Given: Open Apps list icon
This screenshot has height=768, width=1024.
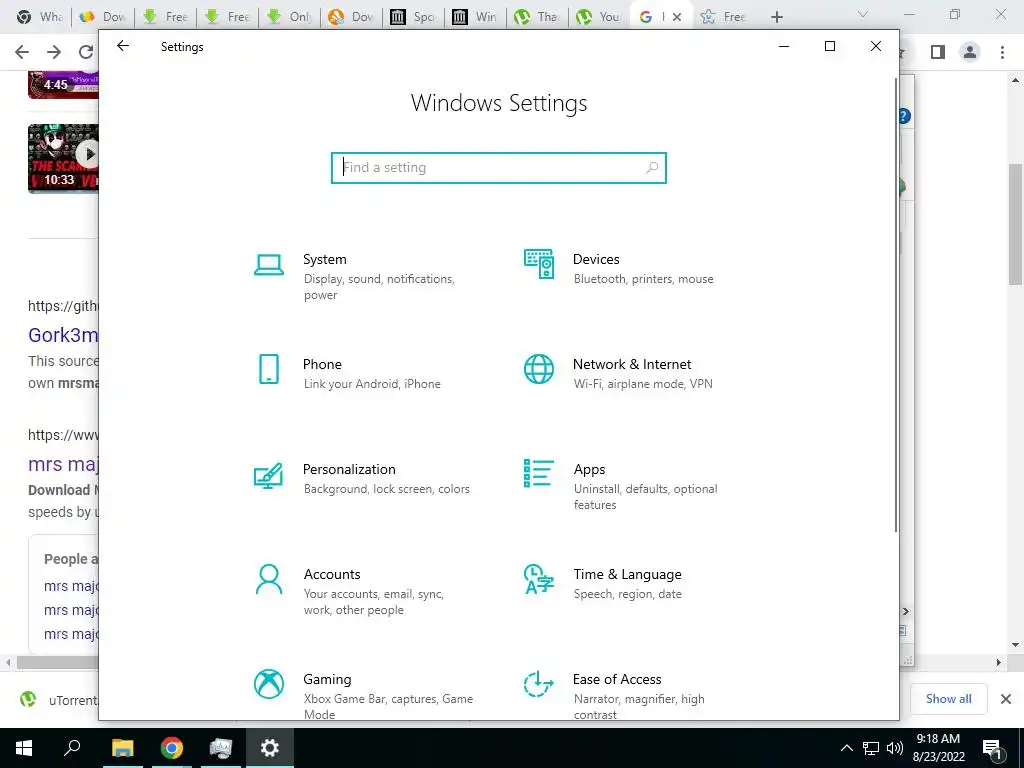Looking at the screenshot, I should 539,473.
